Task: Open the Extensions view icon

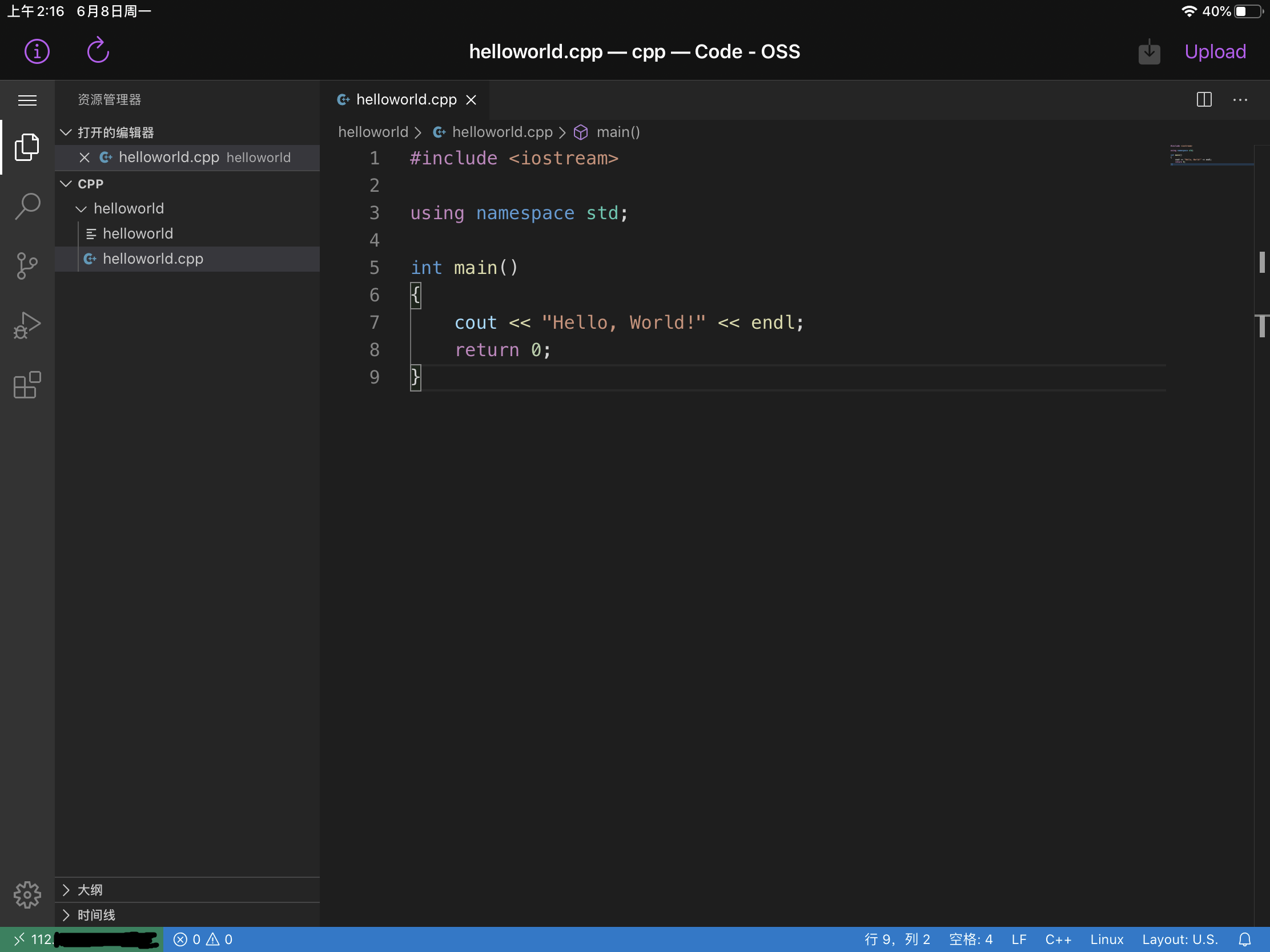Action: [x=27, y=385]
